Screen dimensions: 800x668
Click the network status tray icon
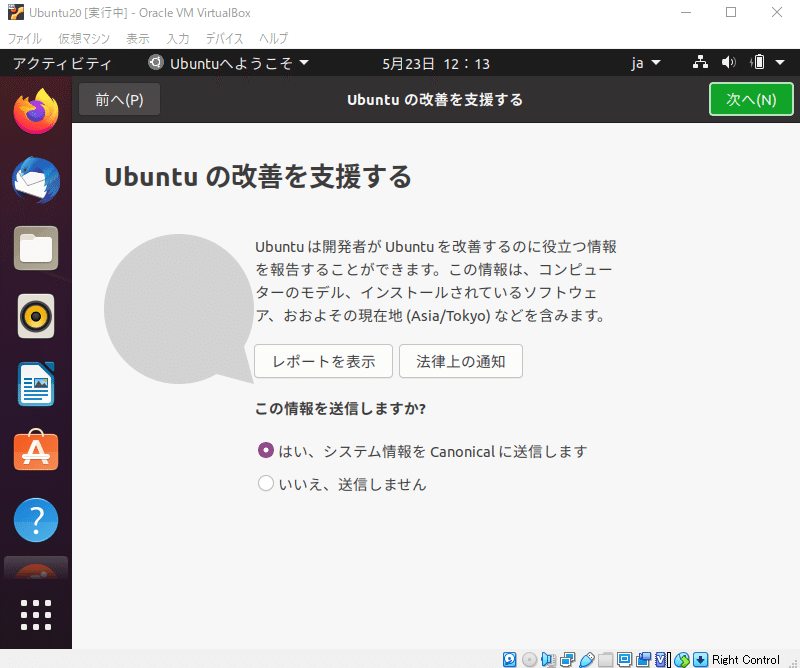700,63
